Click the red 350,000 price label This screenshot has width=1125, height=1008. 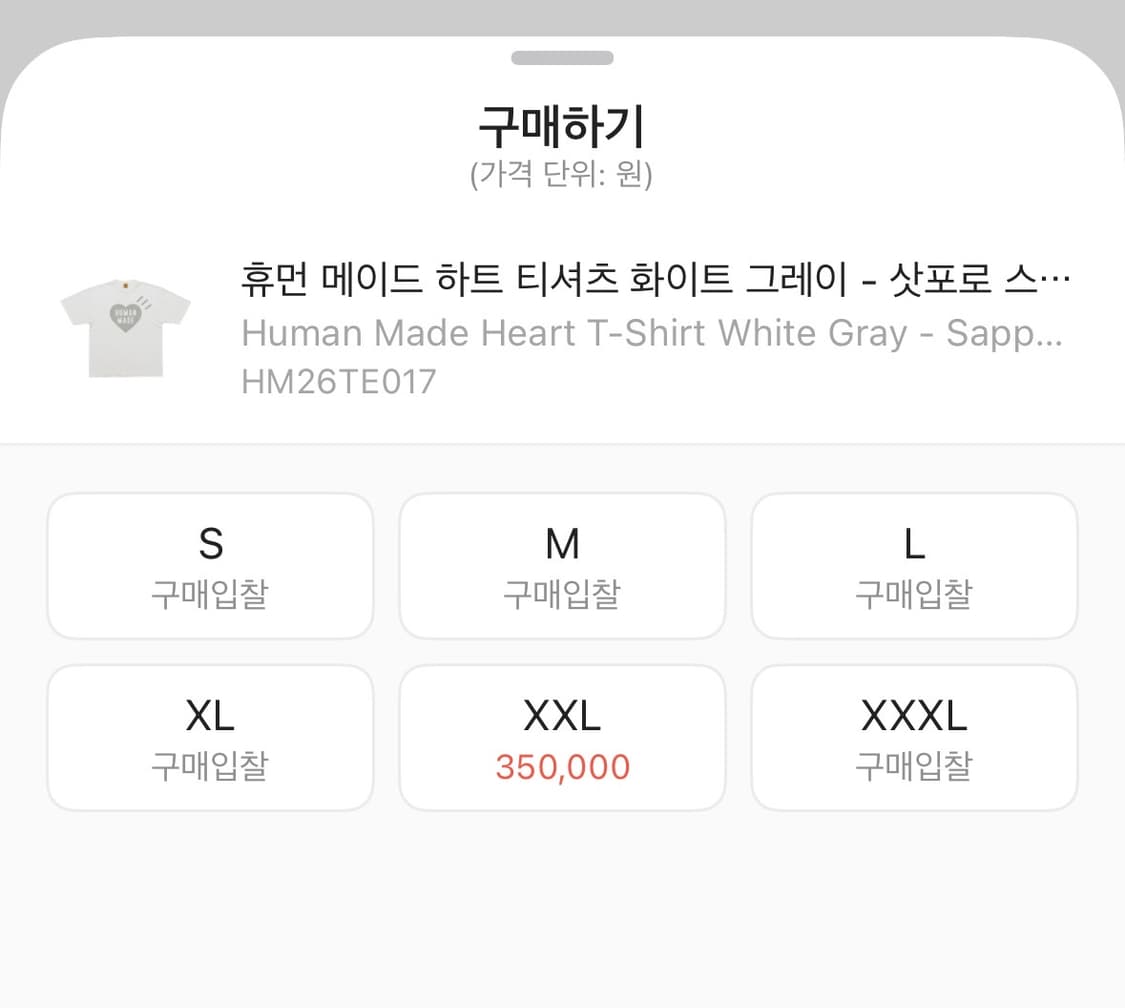coord(562,767)
